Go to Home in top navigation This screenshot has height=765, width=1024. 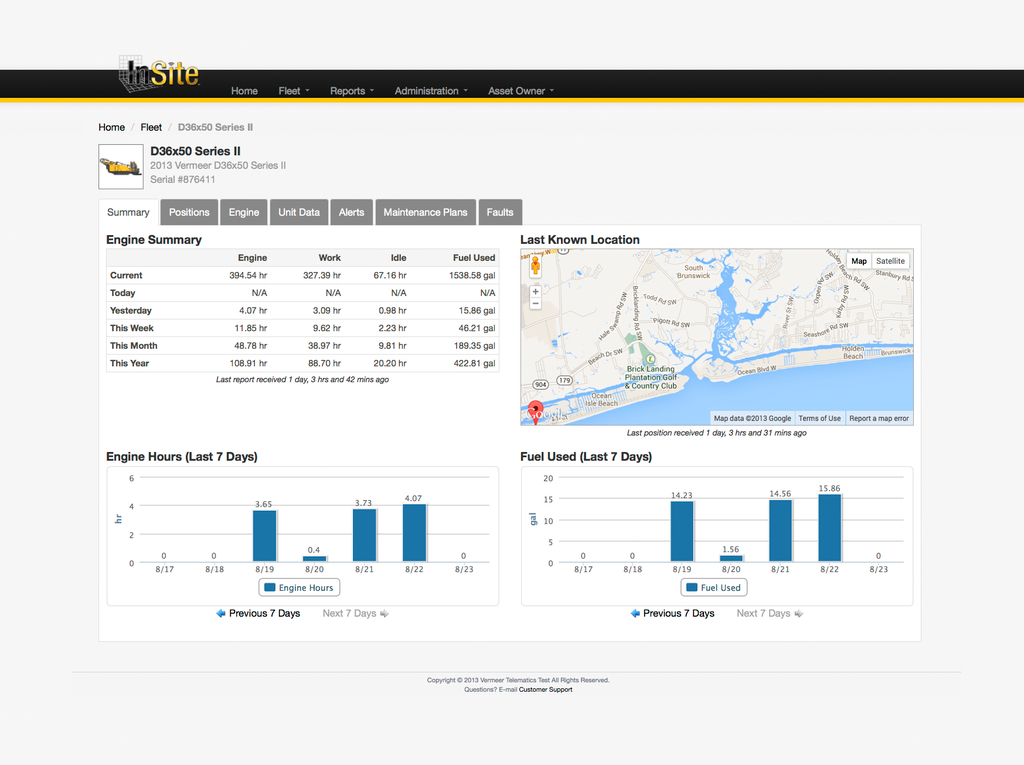pyautogui.click(x=244, y=91)
